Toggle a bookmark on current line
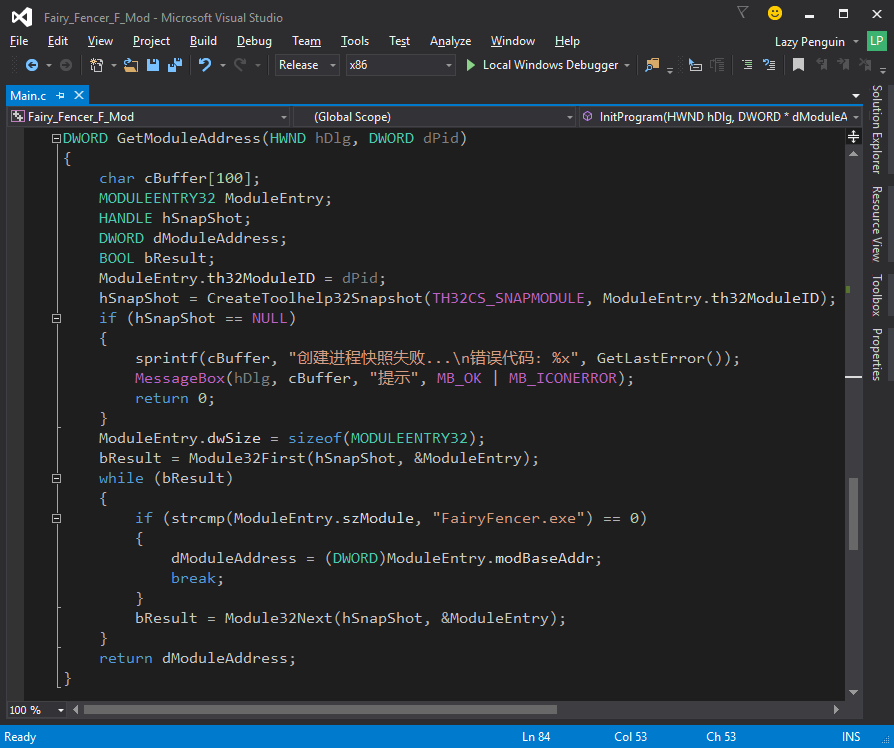The image size is (894, 748). point(798,65)
